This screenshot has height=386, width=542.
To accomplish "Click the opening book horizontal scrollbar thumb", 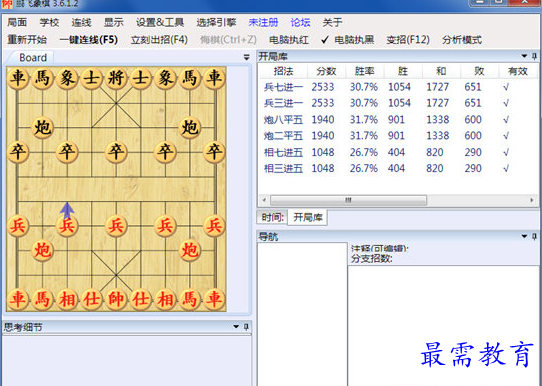I will [x=348, y=200].
